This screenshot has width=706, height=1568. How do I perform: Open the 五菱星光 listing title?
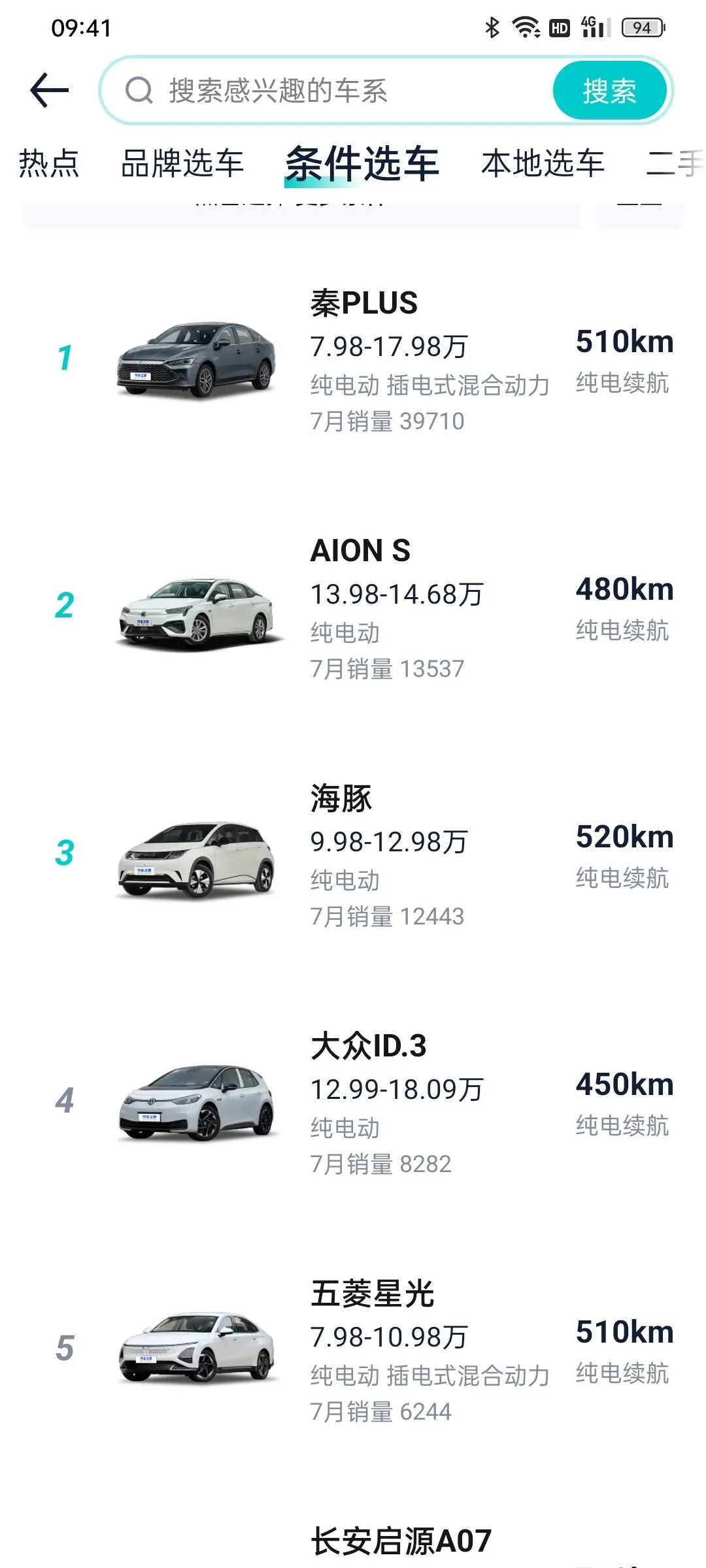[372, 1294]
